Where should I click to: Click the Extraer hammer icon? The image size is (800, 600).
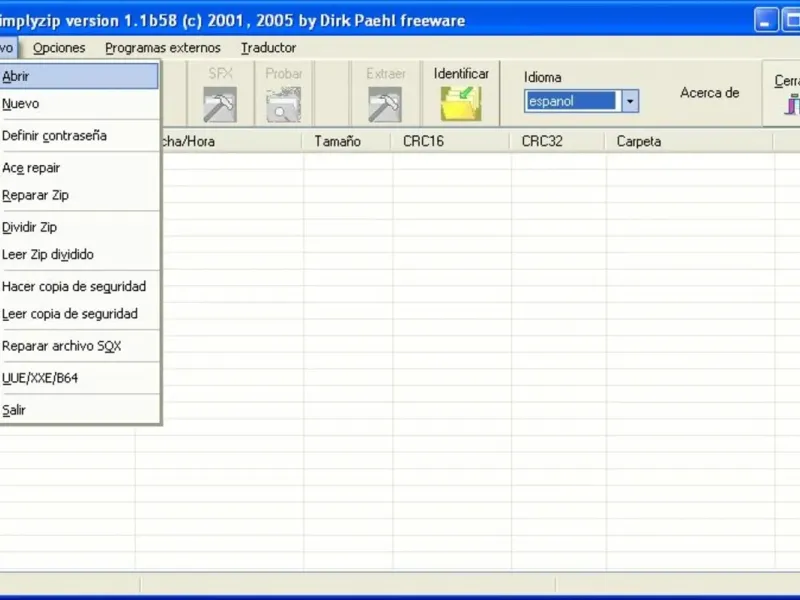click(385, 105)
